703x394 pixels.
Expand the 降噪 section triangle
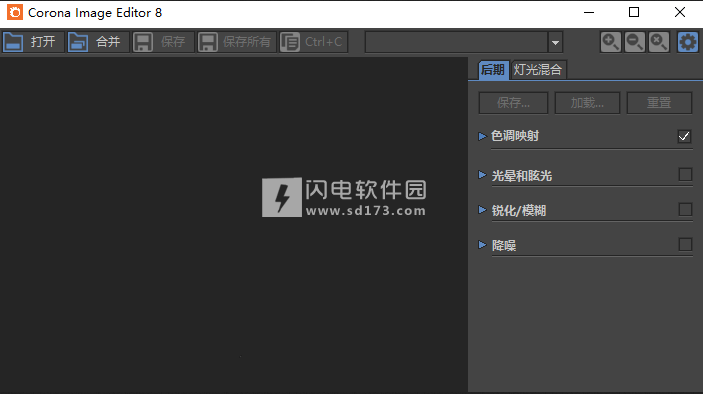point(482,245)
